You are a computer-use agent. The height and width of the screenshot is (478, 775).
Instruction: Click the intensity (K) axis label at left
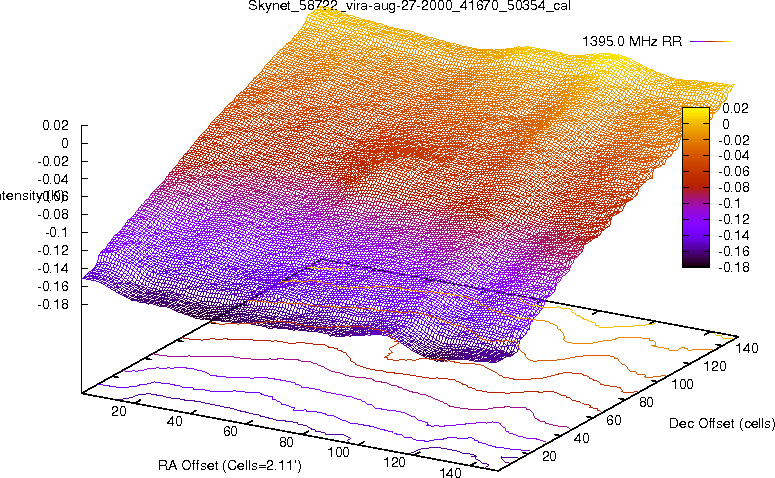(x=32, y=196)
